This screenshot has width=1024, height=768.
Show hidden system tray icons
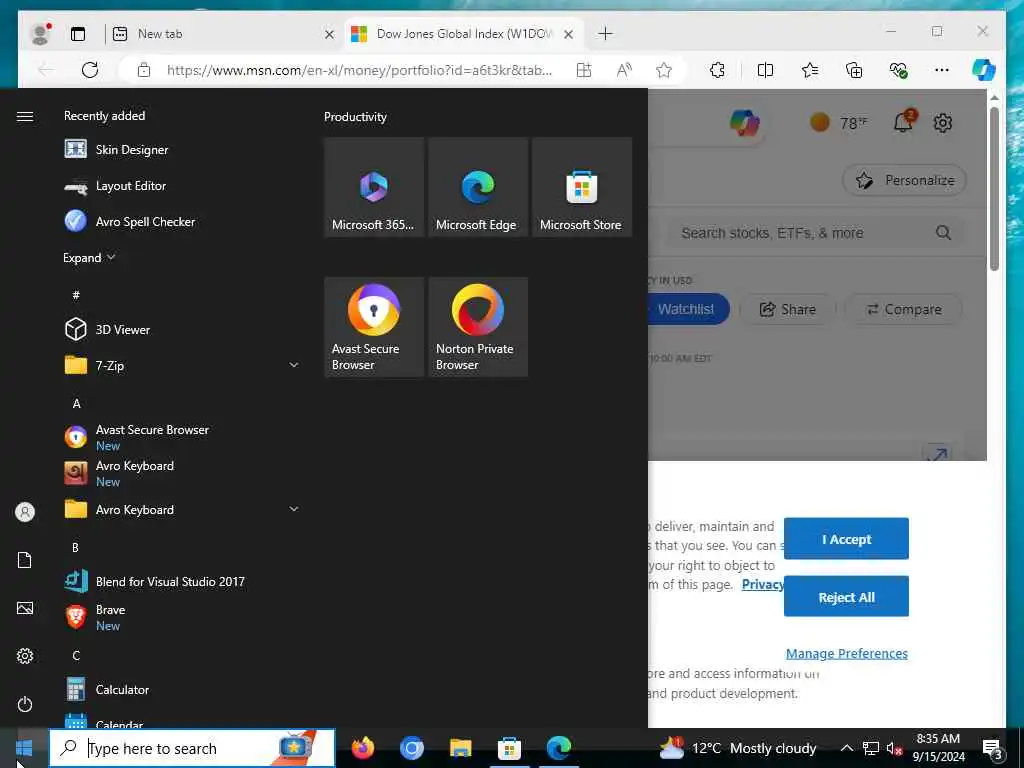[846, 748]
